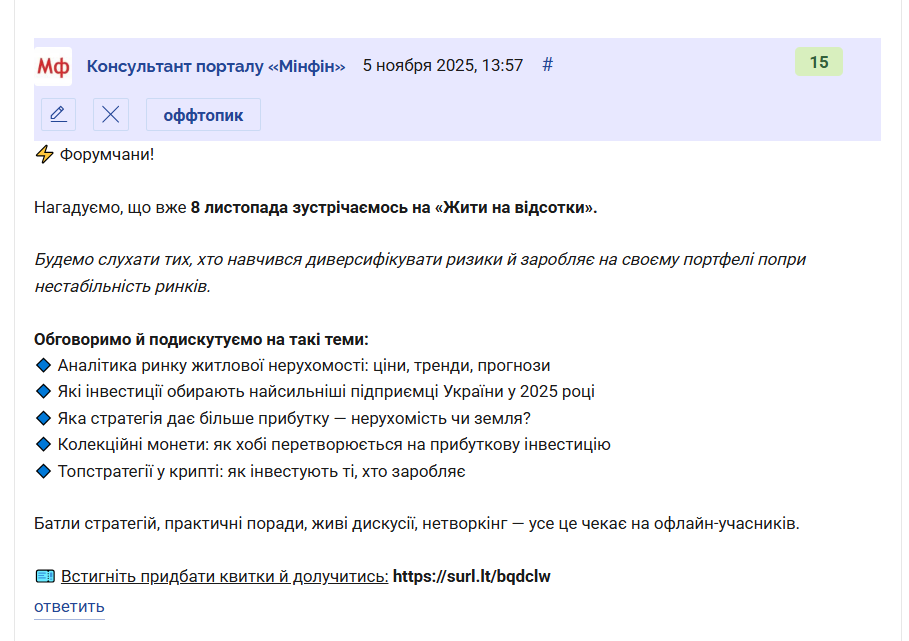Click the diamond bullet before «Топстратегії у крипті»
This screenshot has height=641, width=909.
pos(43,471)
